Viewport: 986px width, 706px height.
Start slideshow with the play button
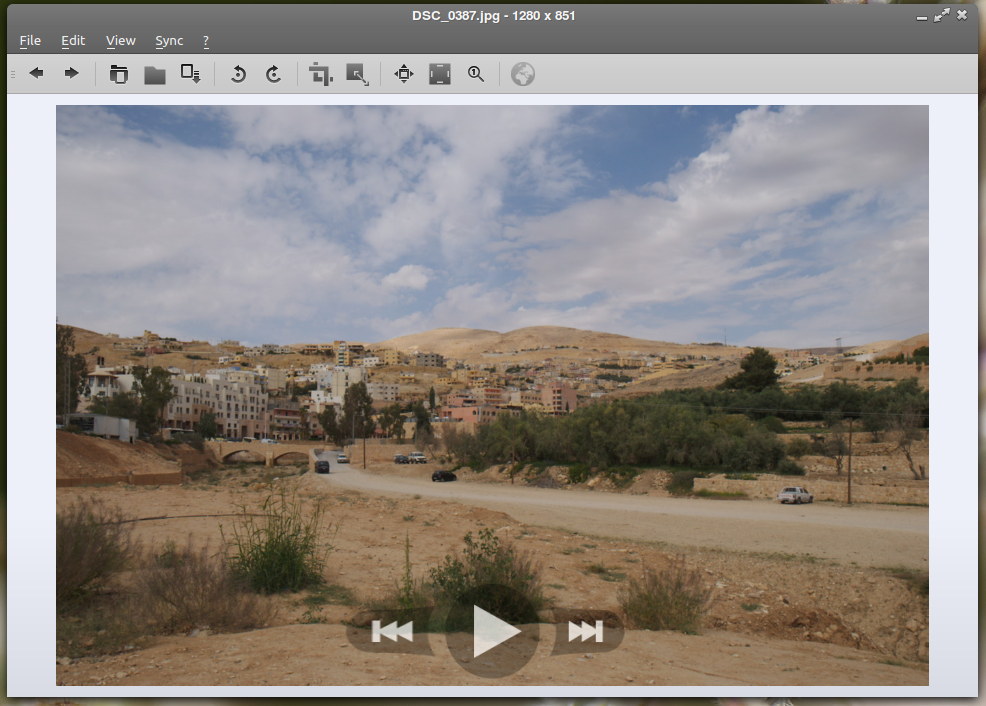[x=492, y=631]
